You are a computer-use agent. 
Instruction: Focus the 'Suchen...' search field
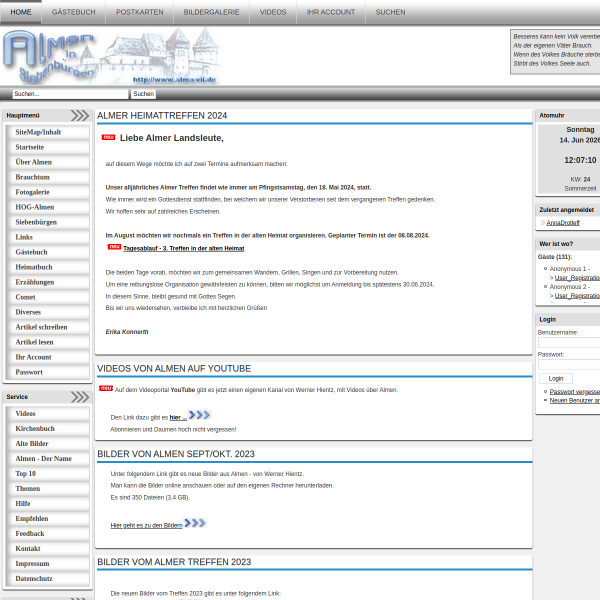[70, 94]
